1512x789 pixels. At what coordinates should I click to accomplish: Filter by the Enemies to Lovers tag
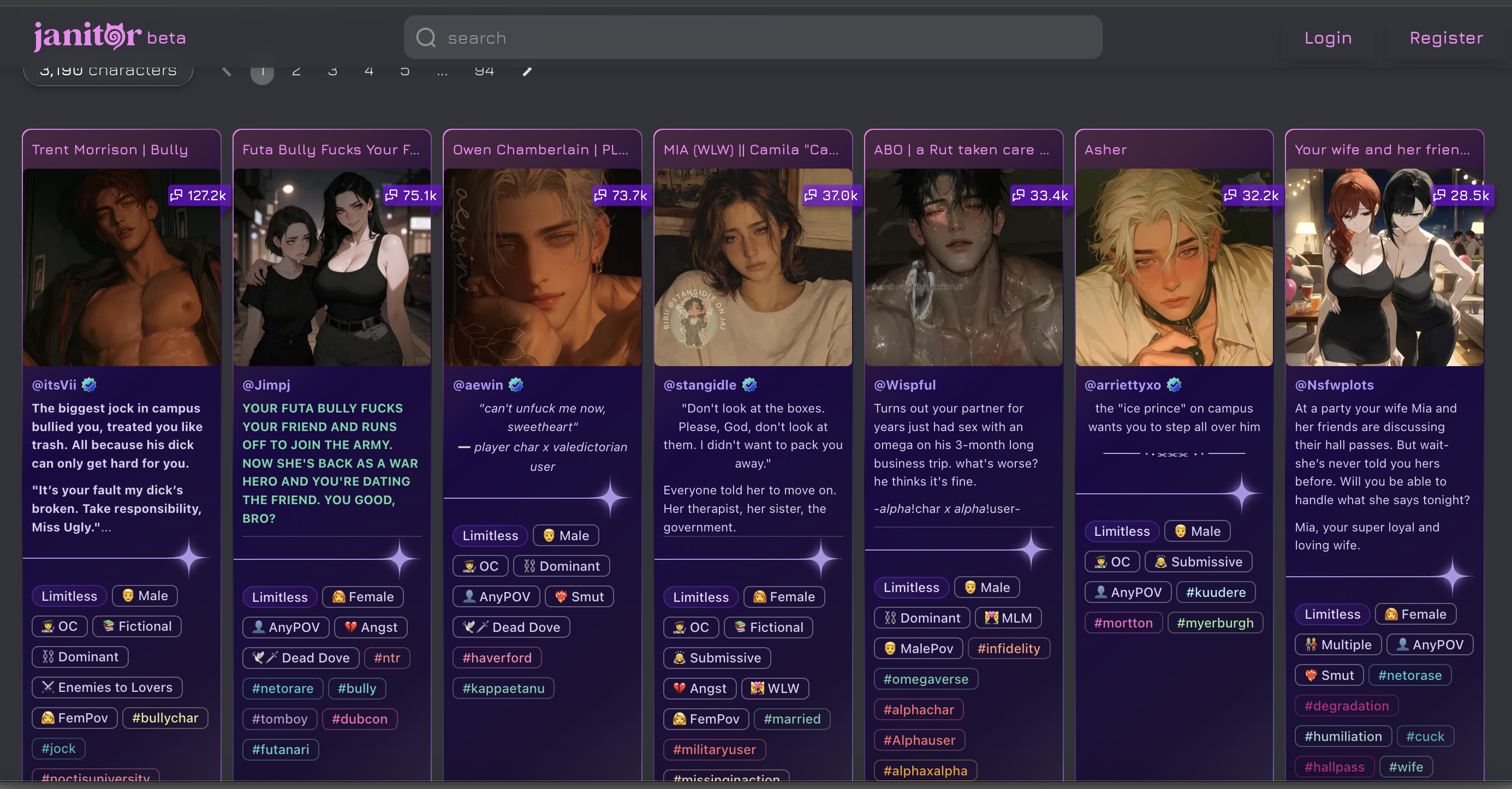tap(107, 687)
